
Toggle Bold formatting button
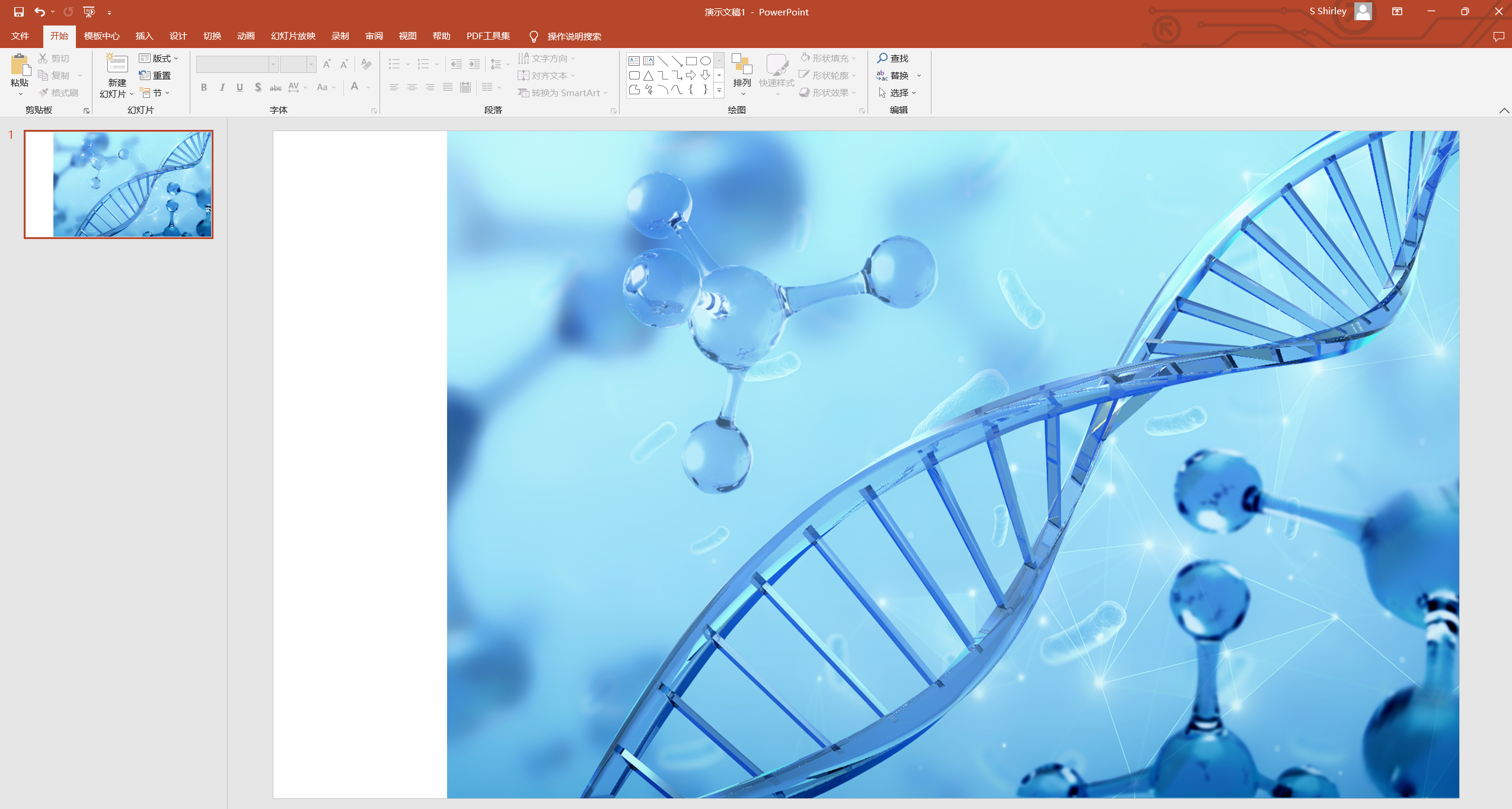(x=204, y=88)
